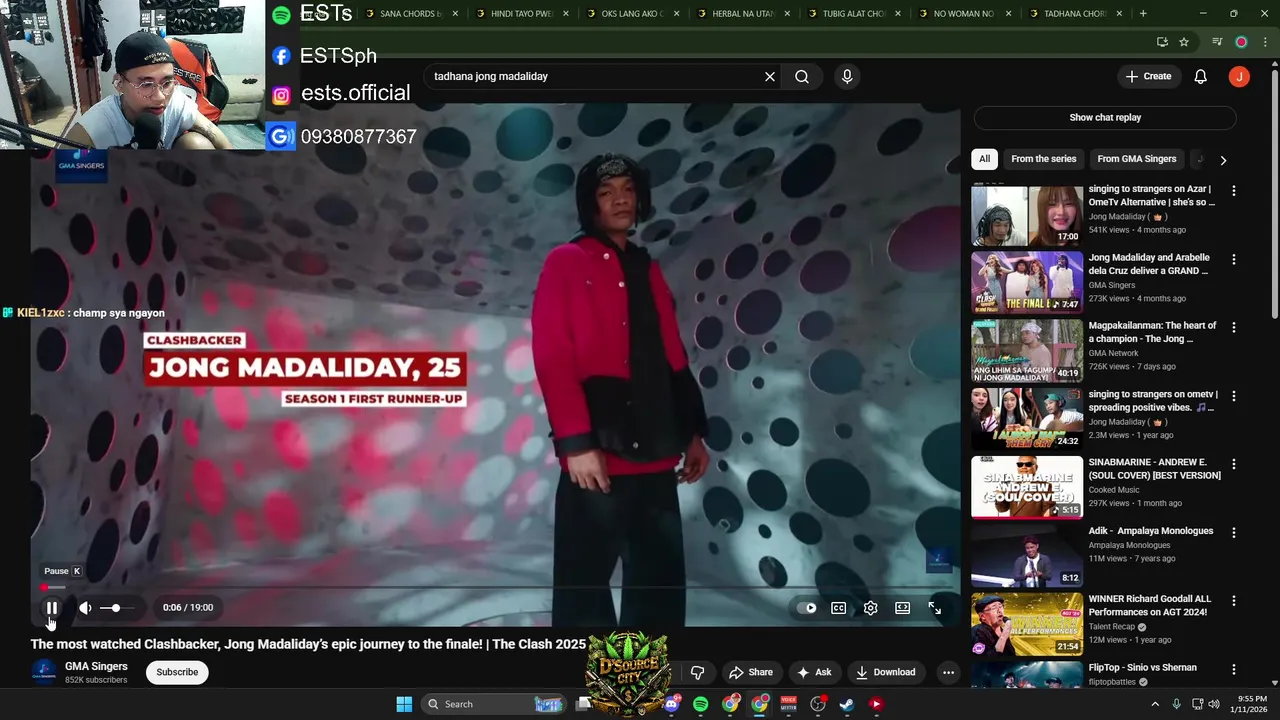Click the Windows taskbar search box
This screenshot has width=1280, height=720.
(x=495, y=704)
